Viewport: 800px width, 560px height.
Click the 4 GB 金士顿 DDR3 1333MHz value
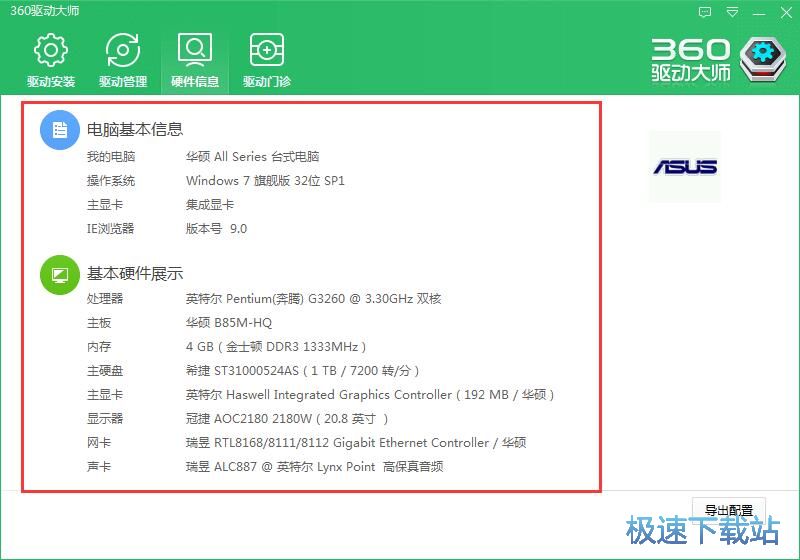point(276,347)
